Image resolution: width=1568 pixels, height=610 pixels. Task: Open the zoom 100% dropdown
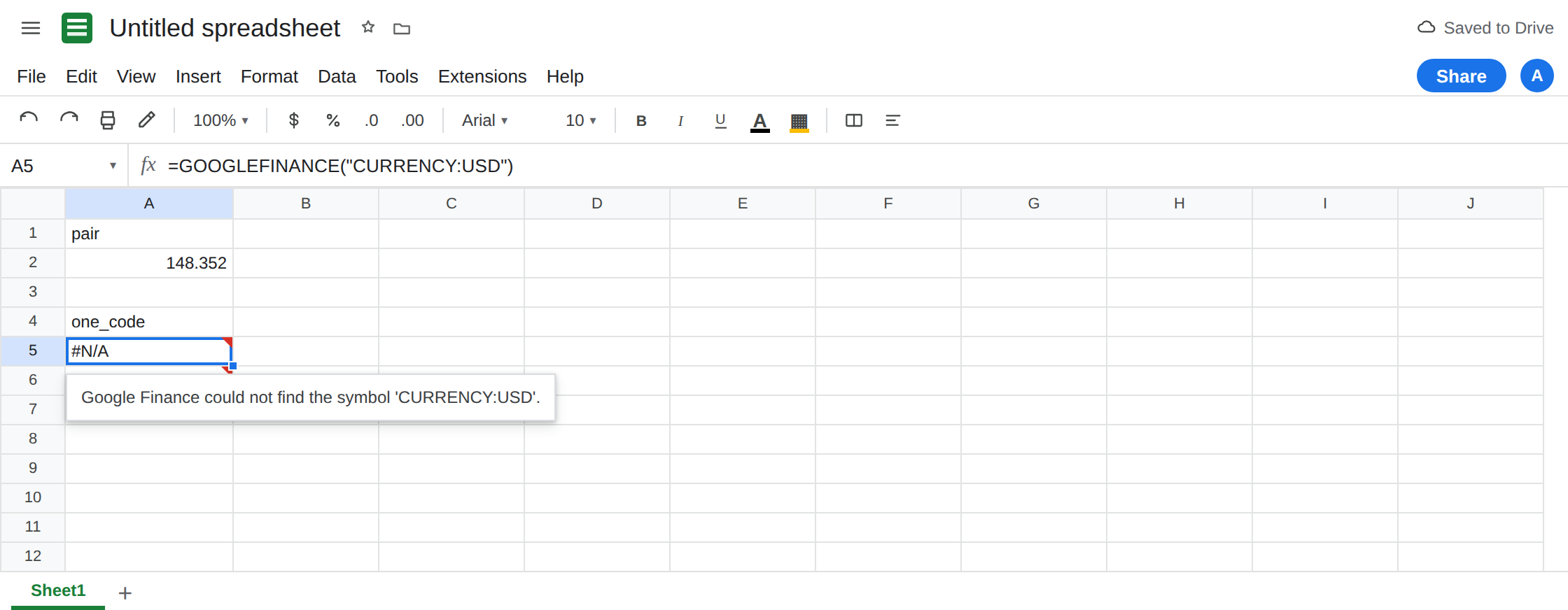coord(220,120)
